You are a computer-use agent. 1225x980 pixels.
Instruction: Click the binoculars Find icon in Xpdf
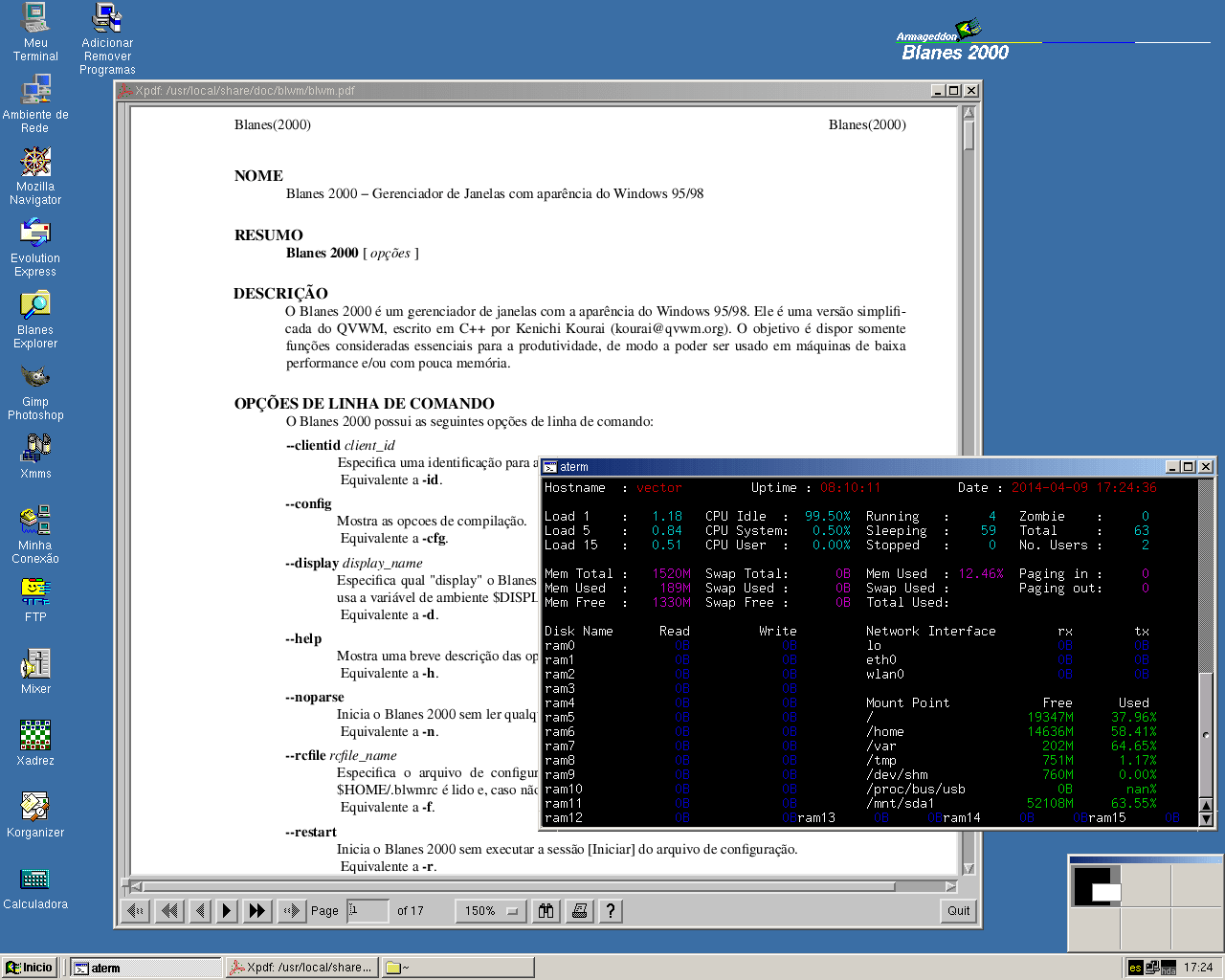(x=546, y=911)
